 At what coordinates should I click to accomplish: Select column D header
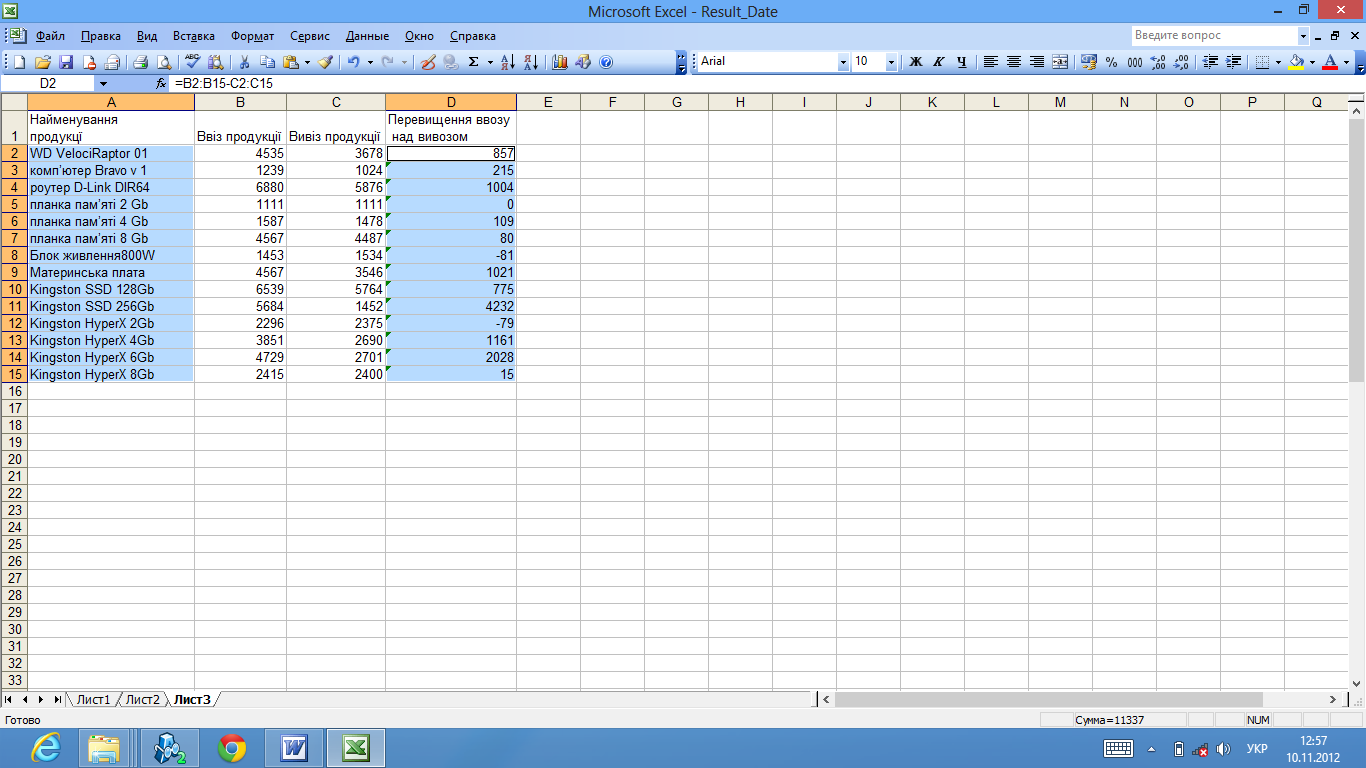(x=451, y=102)
